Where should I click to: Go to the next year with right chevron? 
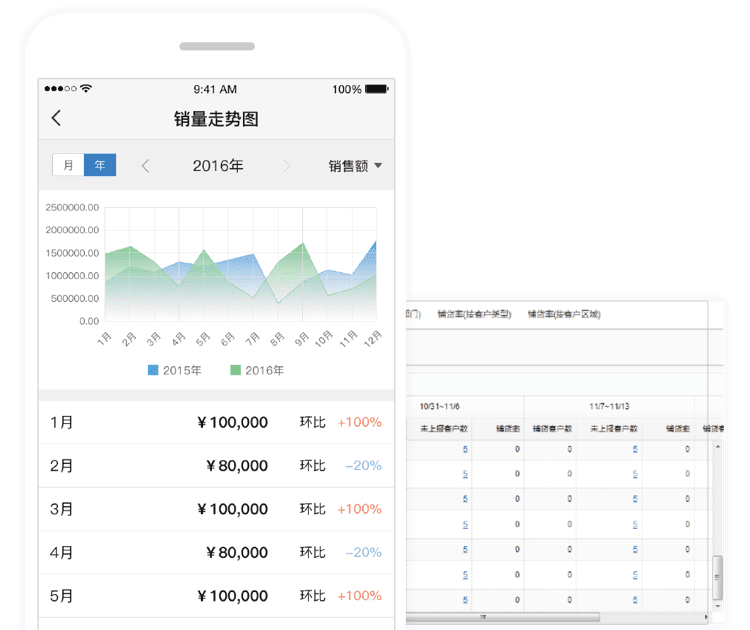[288, 166]
